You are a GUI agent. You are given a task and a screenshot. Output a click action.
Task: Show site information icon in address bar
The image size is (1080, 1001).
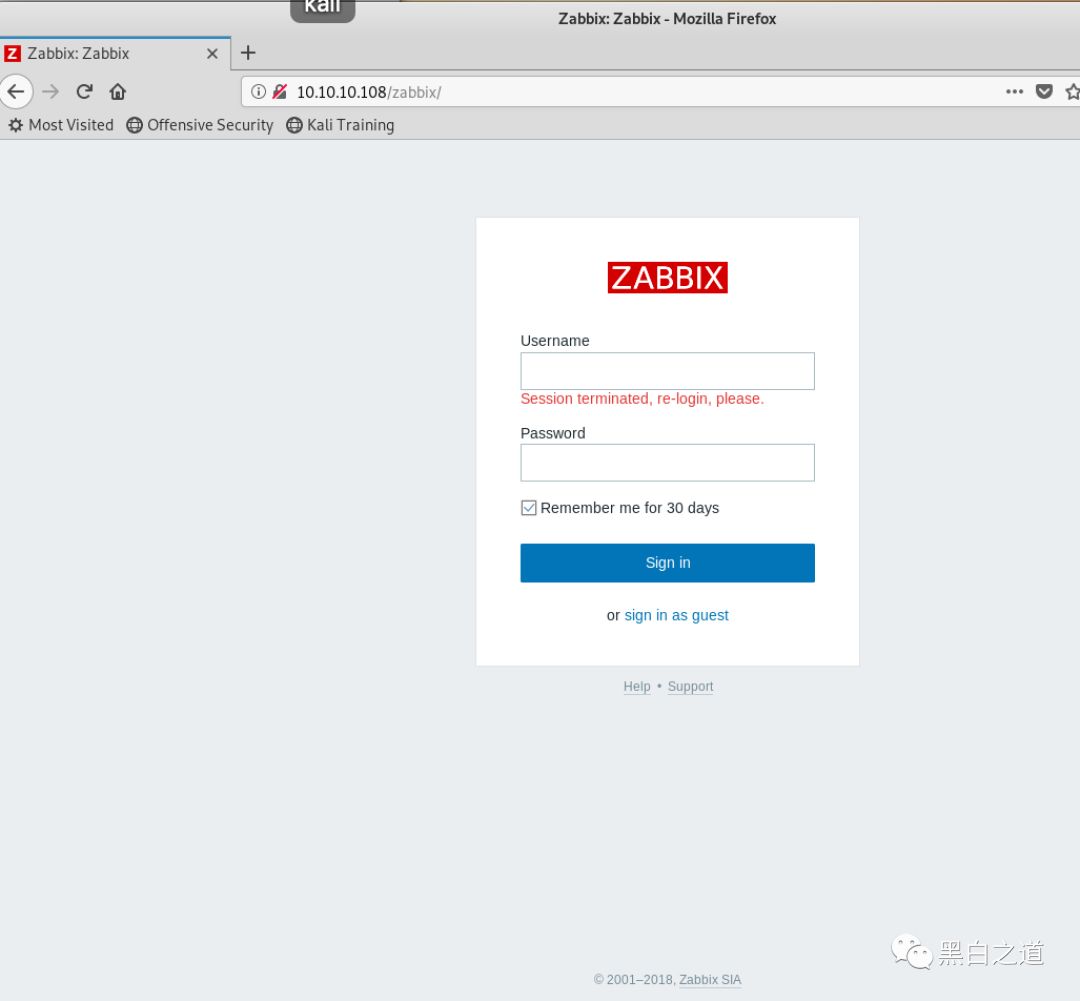(x=258, y=92)
